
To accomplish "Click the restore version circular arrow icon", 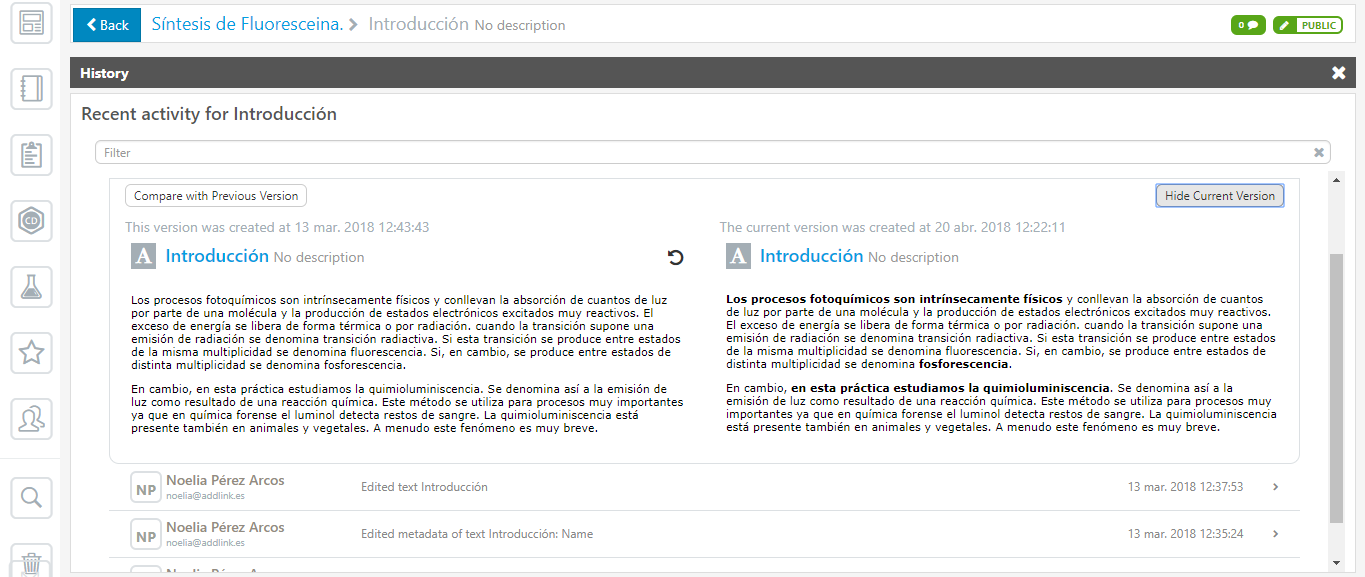I will 676,258.
